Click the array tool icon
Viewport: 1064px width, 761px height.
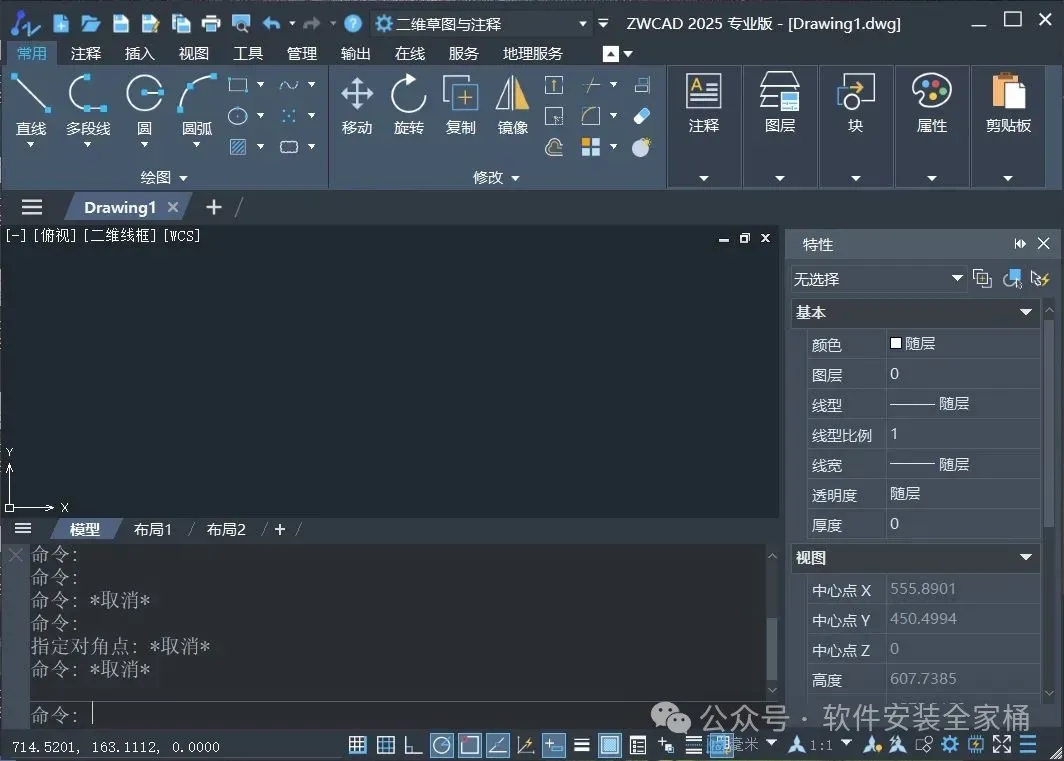[591, 147]
